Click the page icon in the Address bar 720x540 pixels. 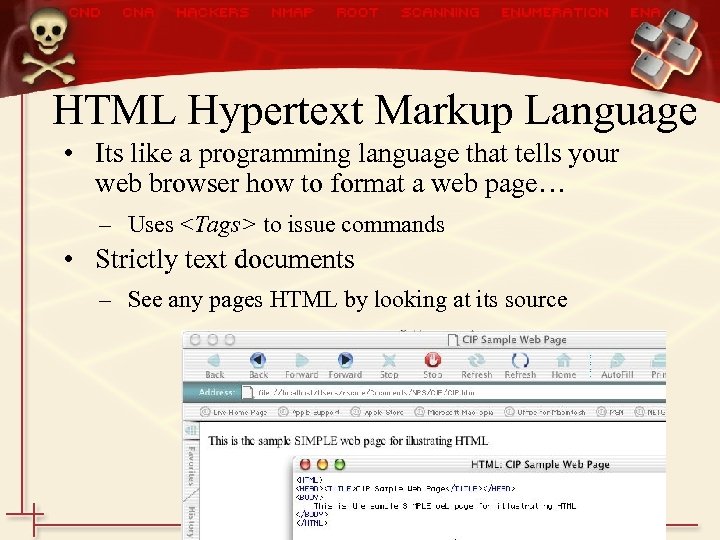pyautogui.click(x=248, y=392)
